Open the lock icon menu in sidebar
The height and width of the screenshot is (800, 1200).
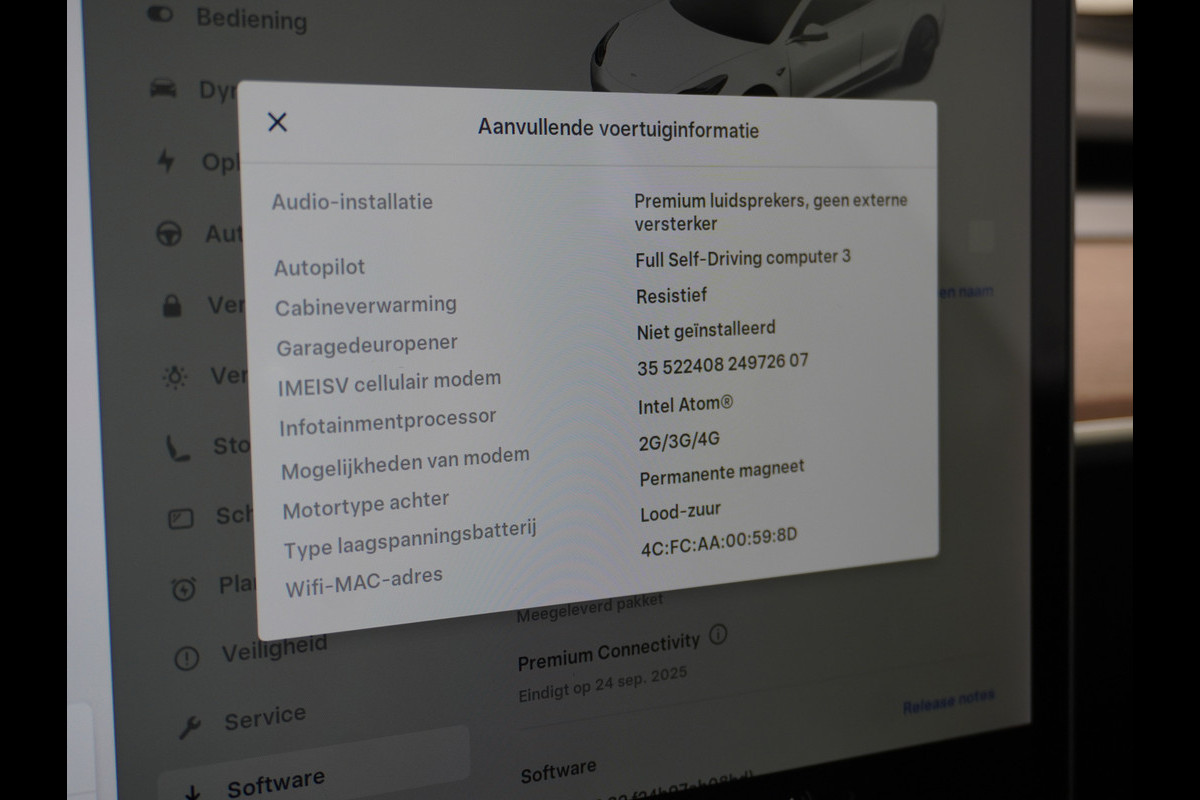click(172, 305)
